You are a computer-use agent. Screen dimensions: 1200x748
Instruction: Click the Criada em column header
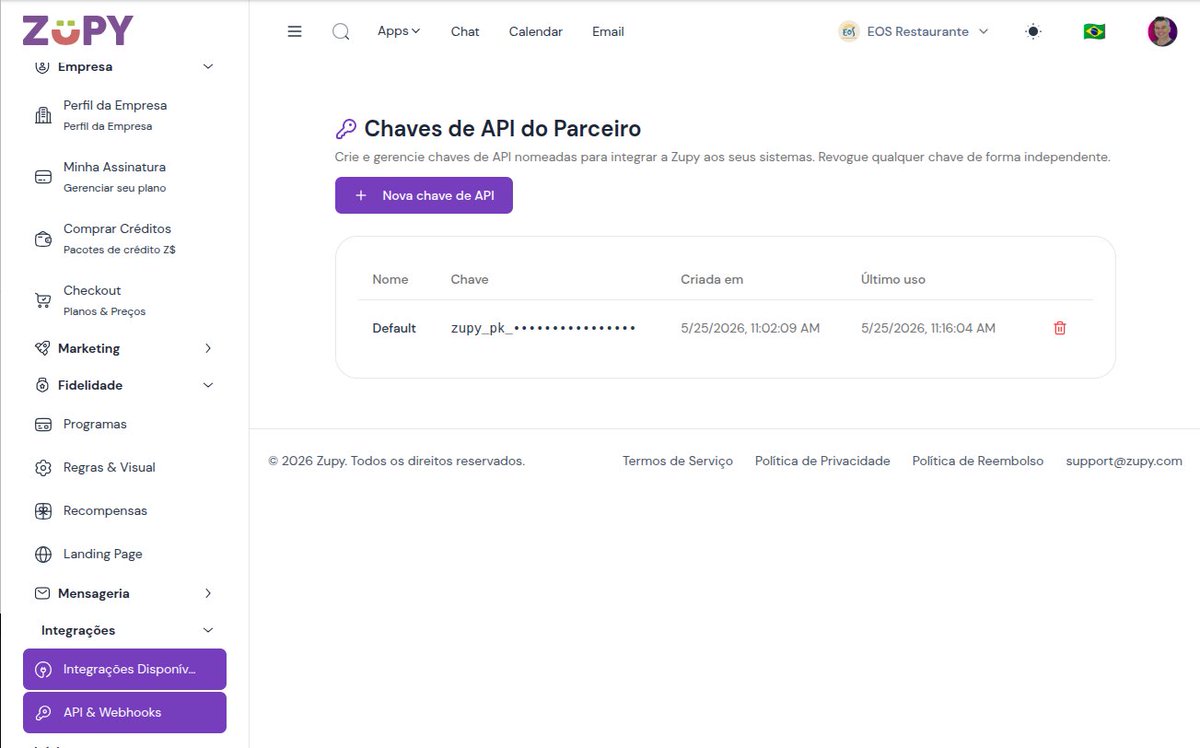(712, 279)
